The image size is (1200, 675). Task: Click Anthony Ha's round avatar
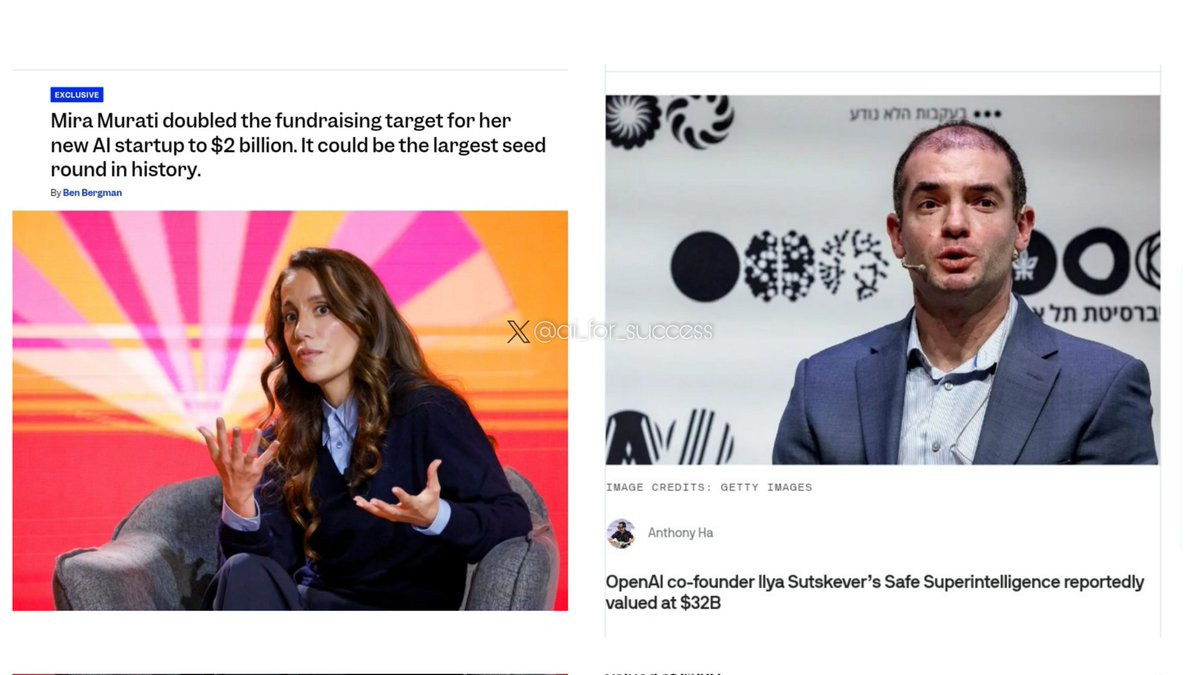point(621,533)
